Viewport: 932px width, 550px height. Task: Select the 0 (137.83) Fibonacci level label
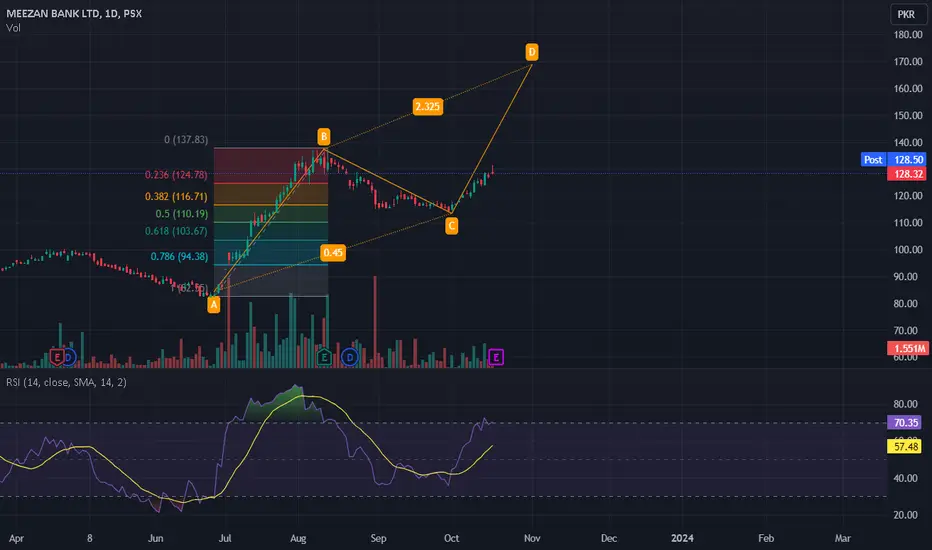click(x=186, y=140)
